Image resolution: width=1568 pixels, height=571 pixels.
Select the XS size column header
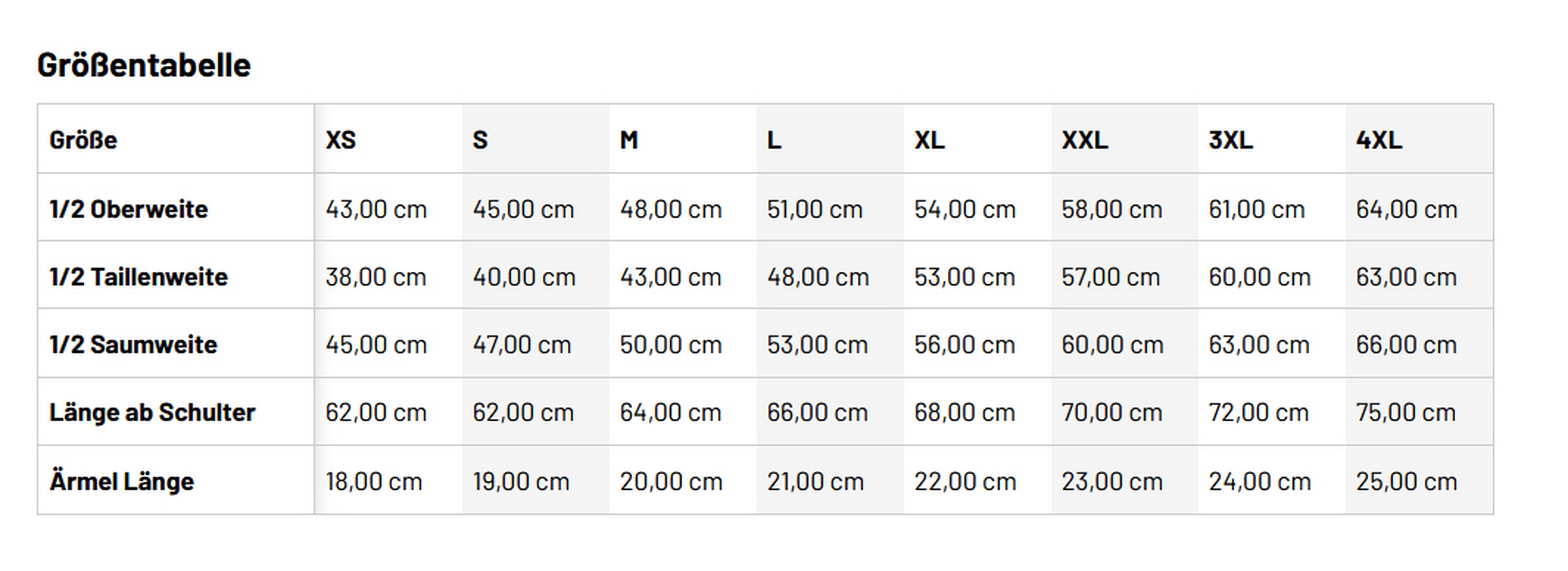[x=340, y=140]
